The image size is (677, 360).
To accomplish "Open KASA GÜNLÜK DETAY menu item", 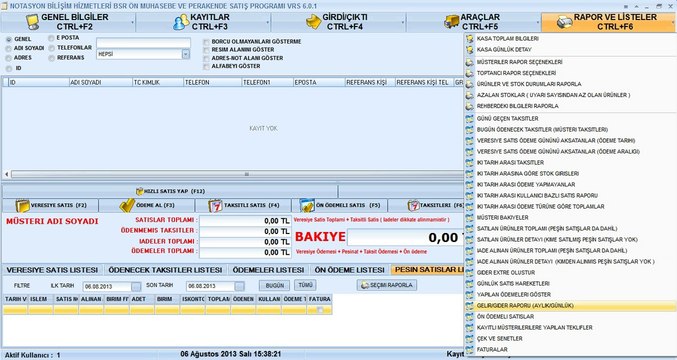I will [x=570, y=50].
